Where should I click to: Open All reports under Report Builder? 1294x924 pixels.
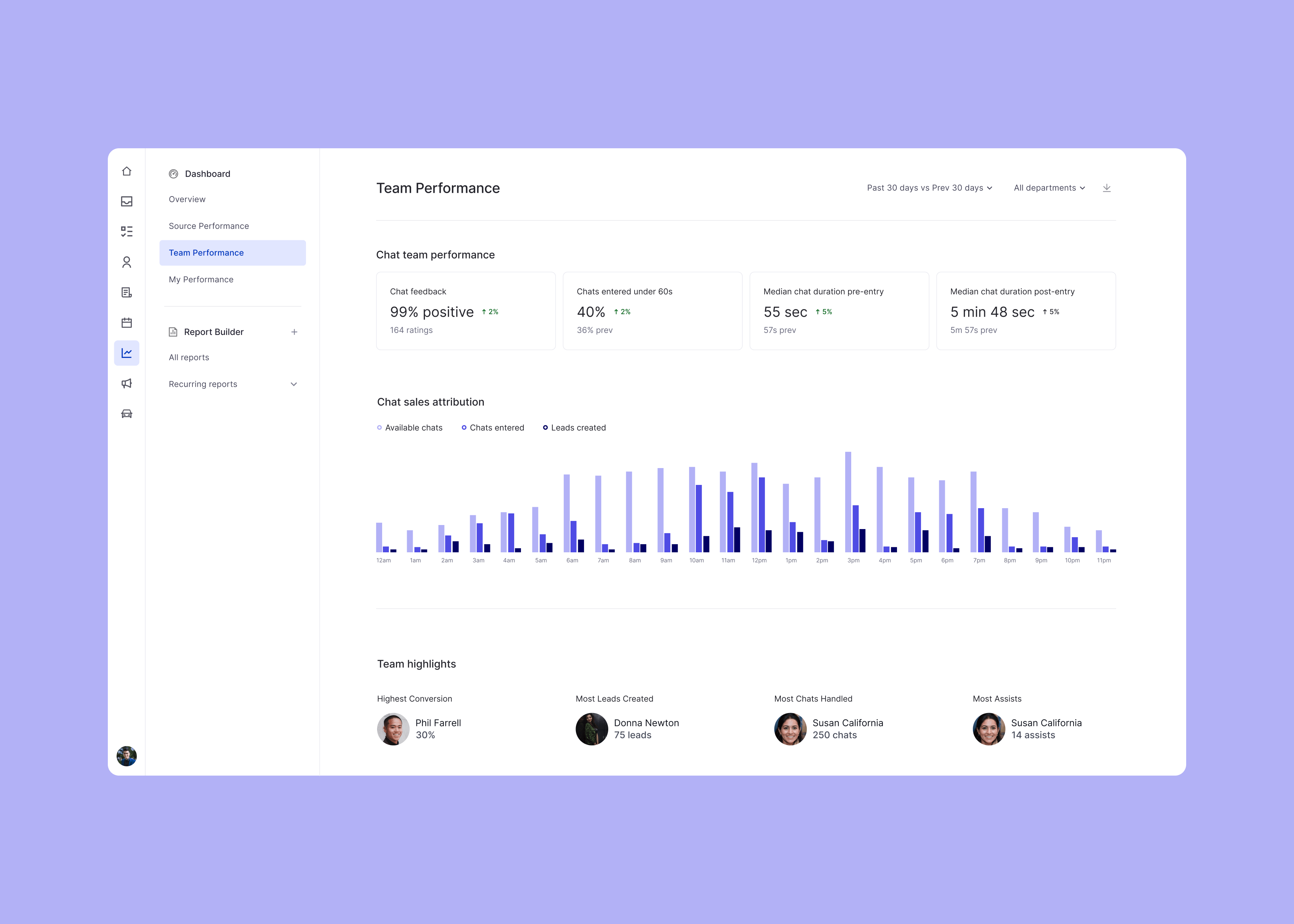pos(189,357)
